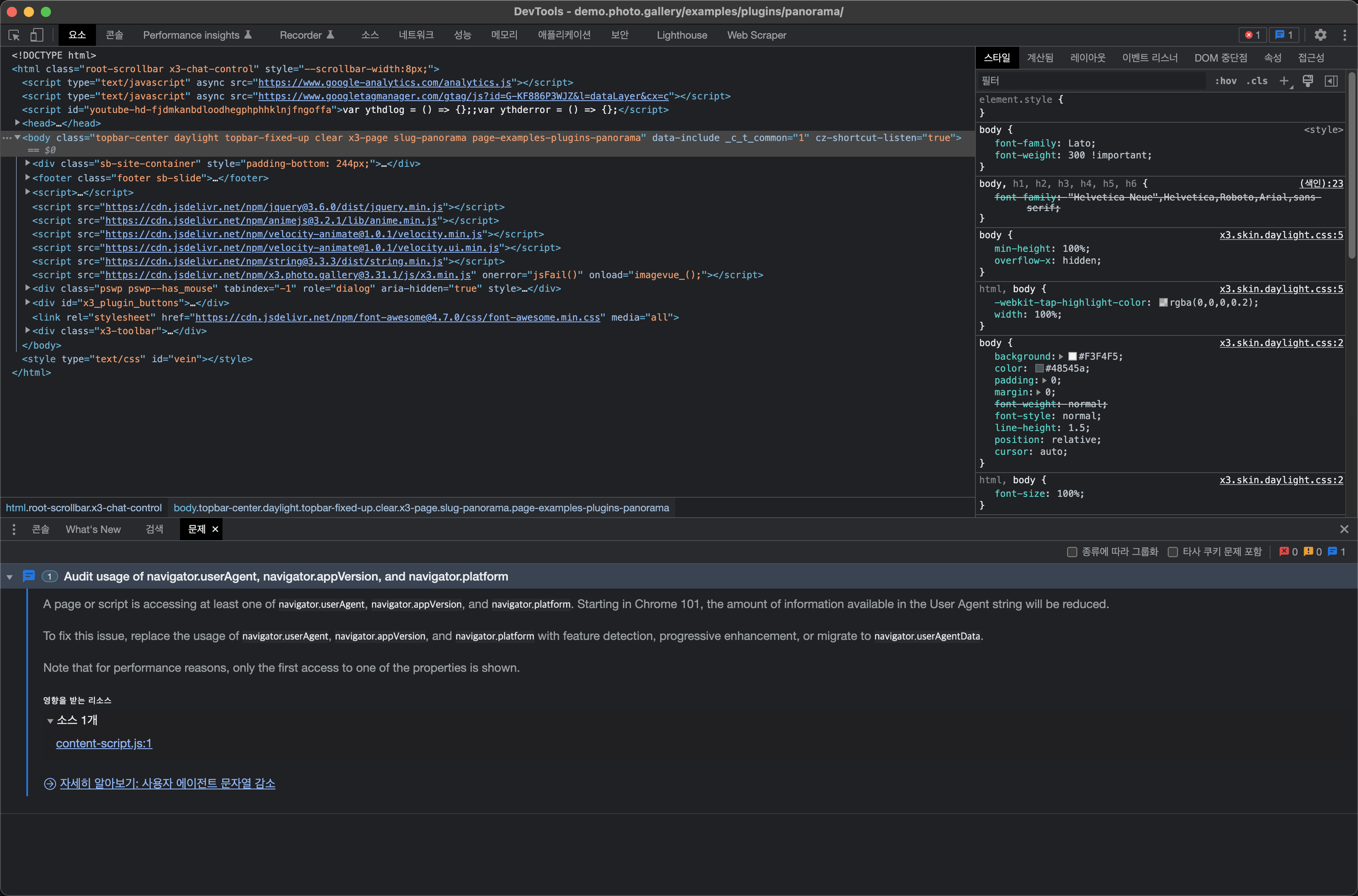The height and width of the screenshot is (896, 1358).
Task: Toggle rendering emulations paintbrush icon
Action: tap(1308, 81)
